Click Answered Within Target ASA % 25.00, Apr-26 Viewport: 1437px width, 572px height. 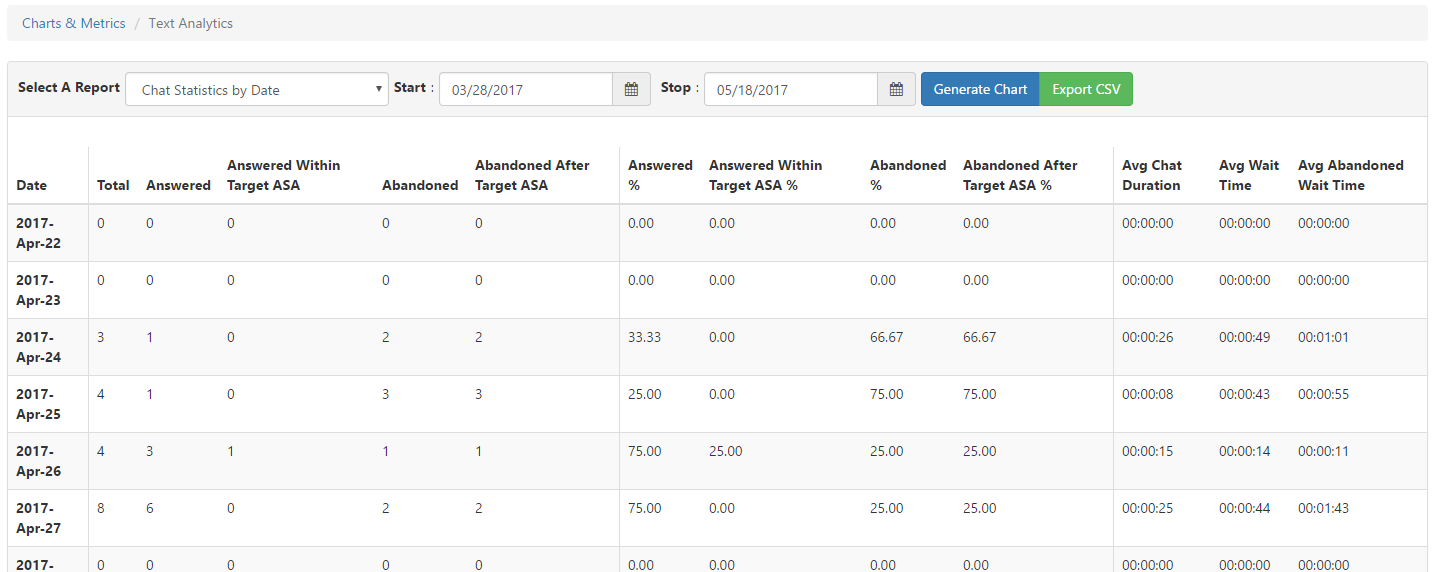pos(725,451)
